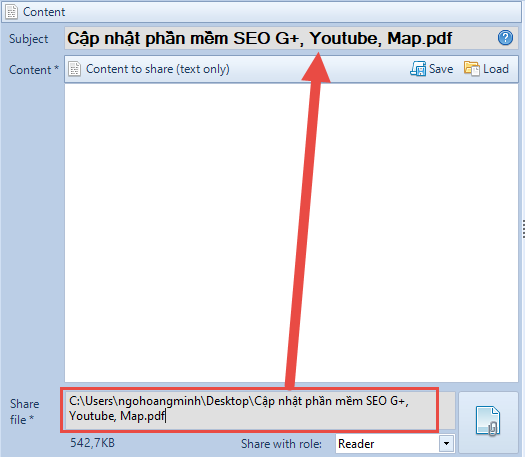The image size is (525, 457).
Task: Click the document icon beside 'Content to share'
Action: coord(74,69)
